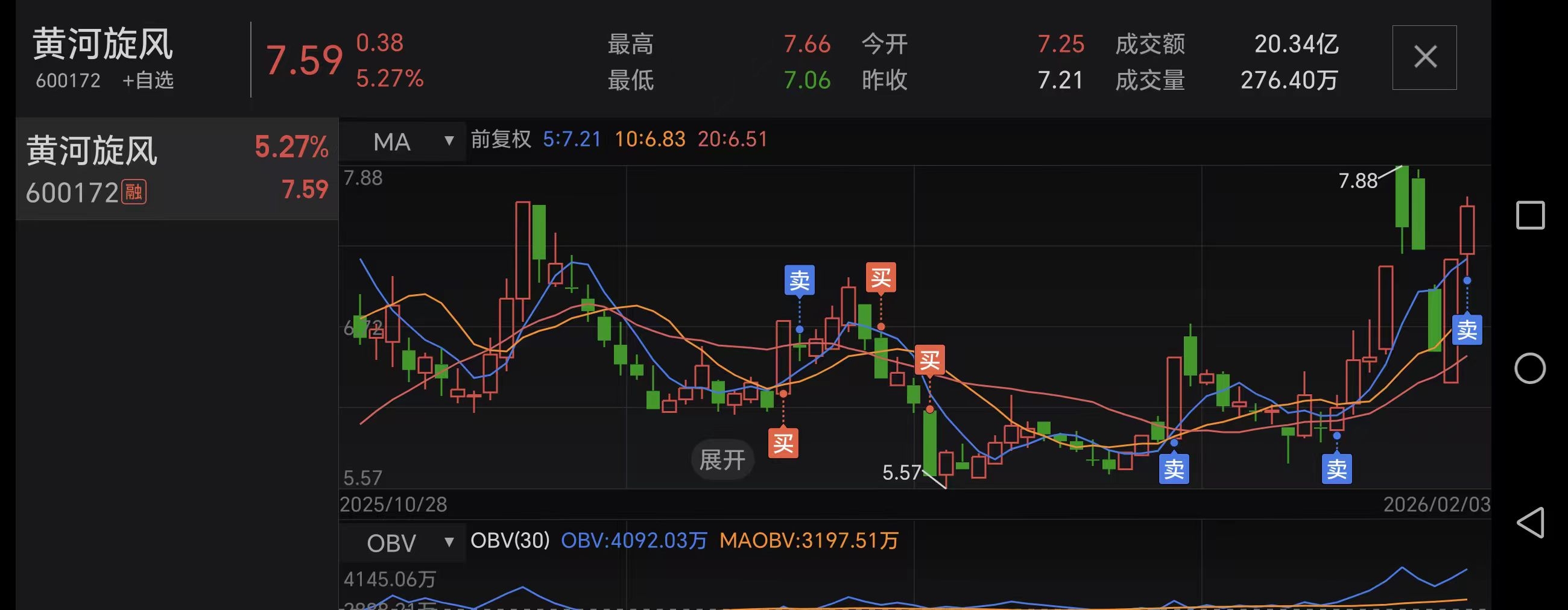The width and height of the screenshot is (1568, 610).
Task: Click the 20-day MA value 20:6.51
Action: (732, 139)
